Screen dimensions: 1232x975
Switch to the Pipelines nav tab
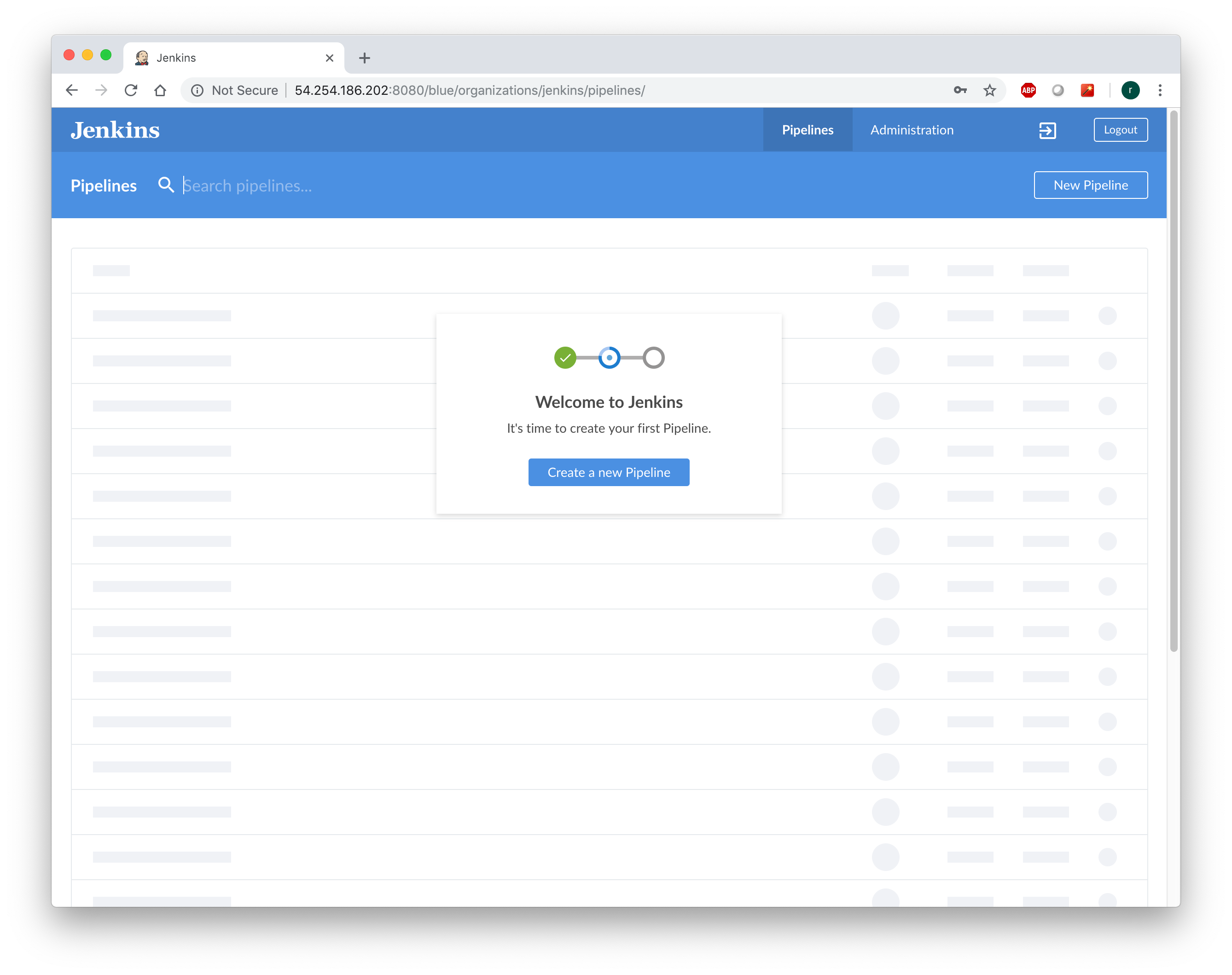pyautogui.click(x=807, y=129)
